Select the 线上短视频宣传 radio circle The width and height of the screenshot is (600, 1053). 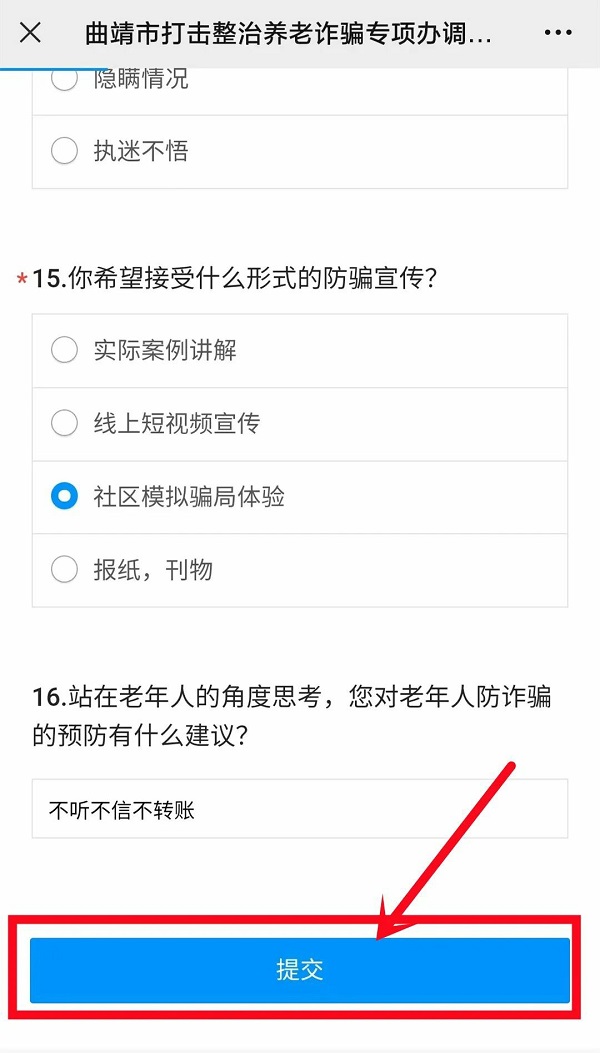(x=64, y=423)
